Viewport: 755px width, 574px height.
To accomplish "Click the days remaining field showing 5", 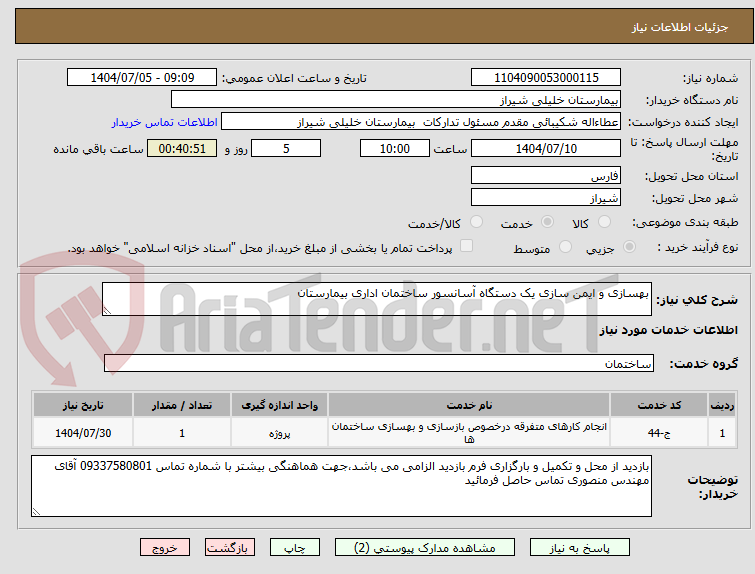I will click(x=286, y=148).
